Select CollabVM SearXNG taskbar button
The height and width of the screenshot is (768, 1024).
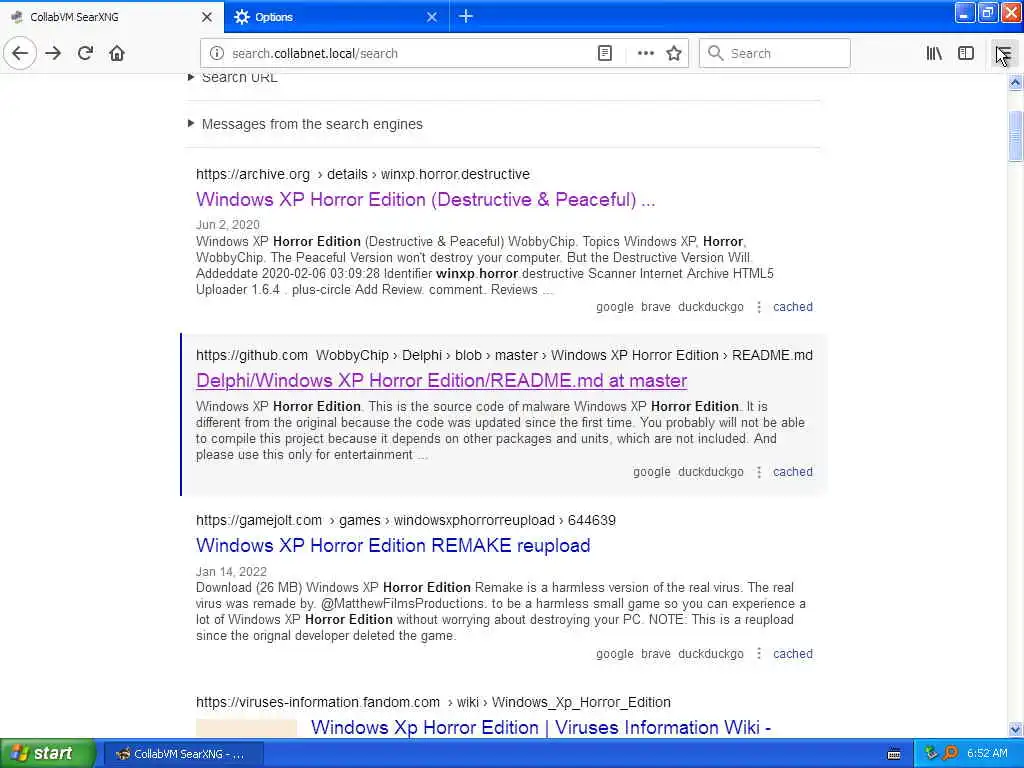184,754
